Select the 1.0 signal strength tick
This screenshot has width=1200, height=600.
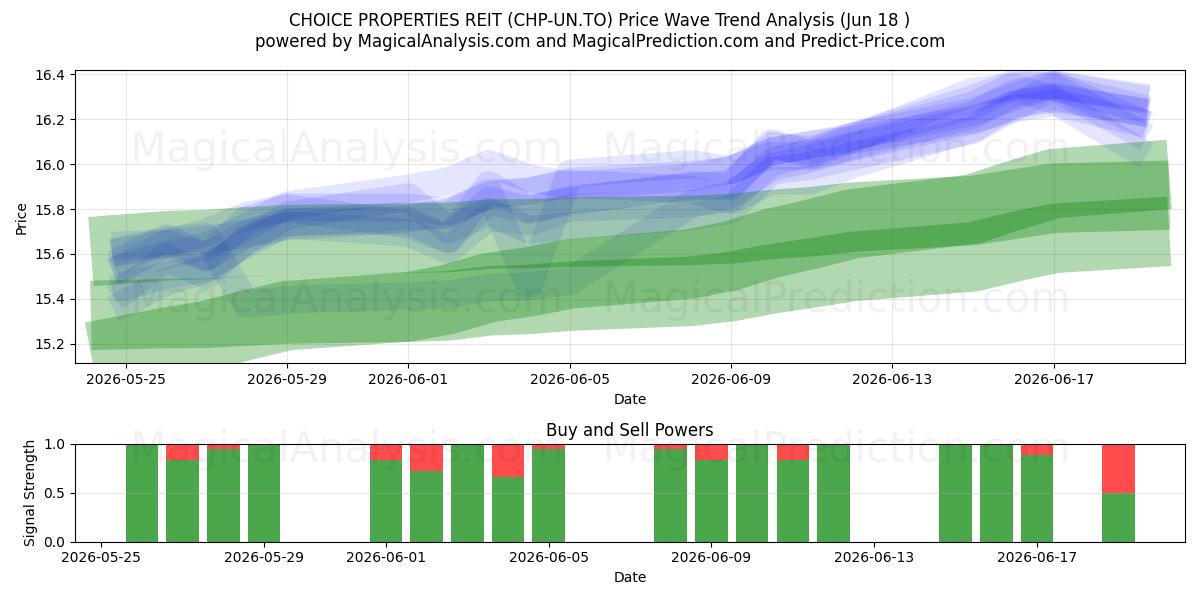(56, 444)
